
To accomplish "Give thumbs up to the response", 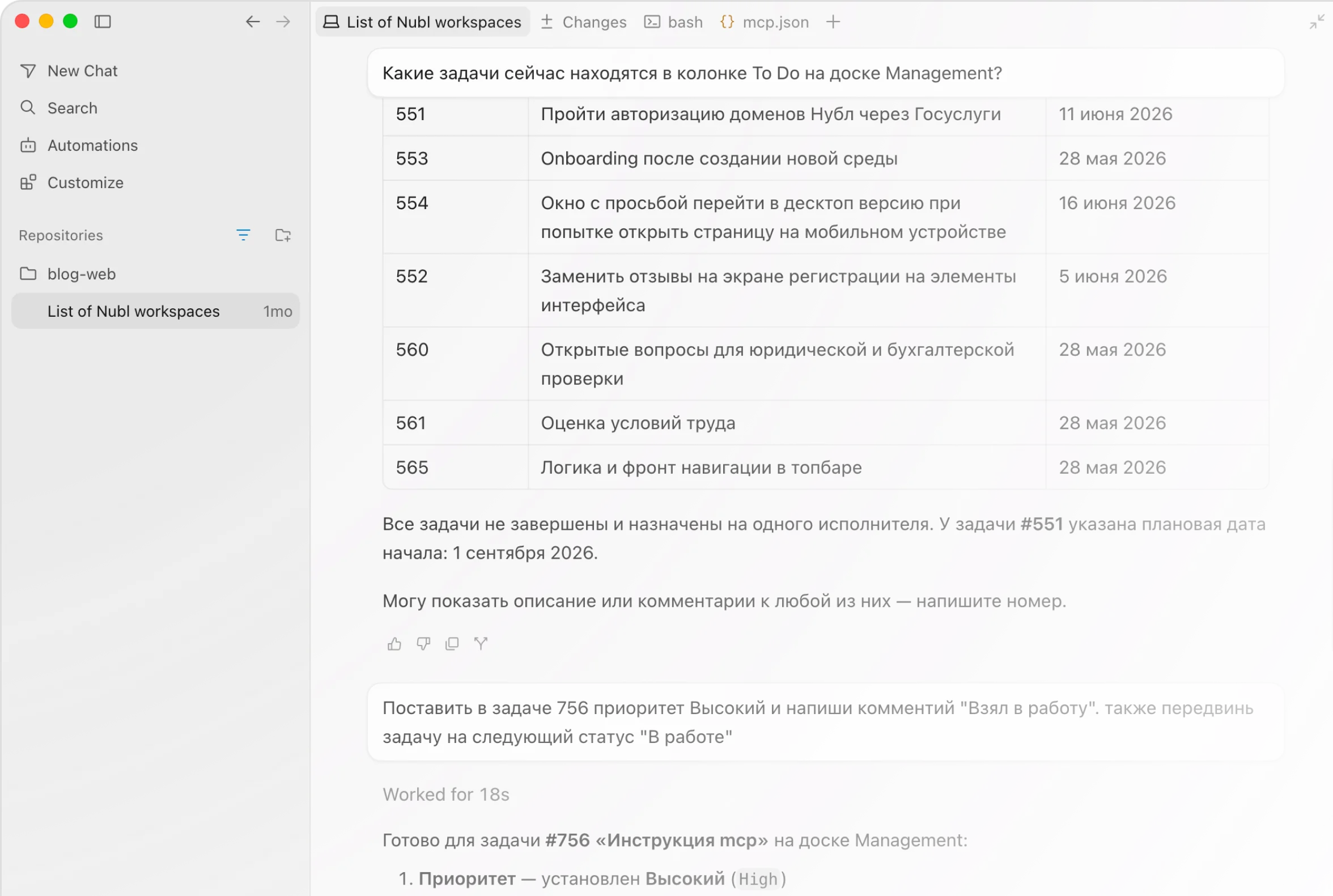I will coord(394,644).
